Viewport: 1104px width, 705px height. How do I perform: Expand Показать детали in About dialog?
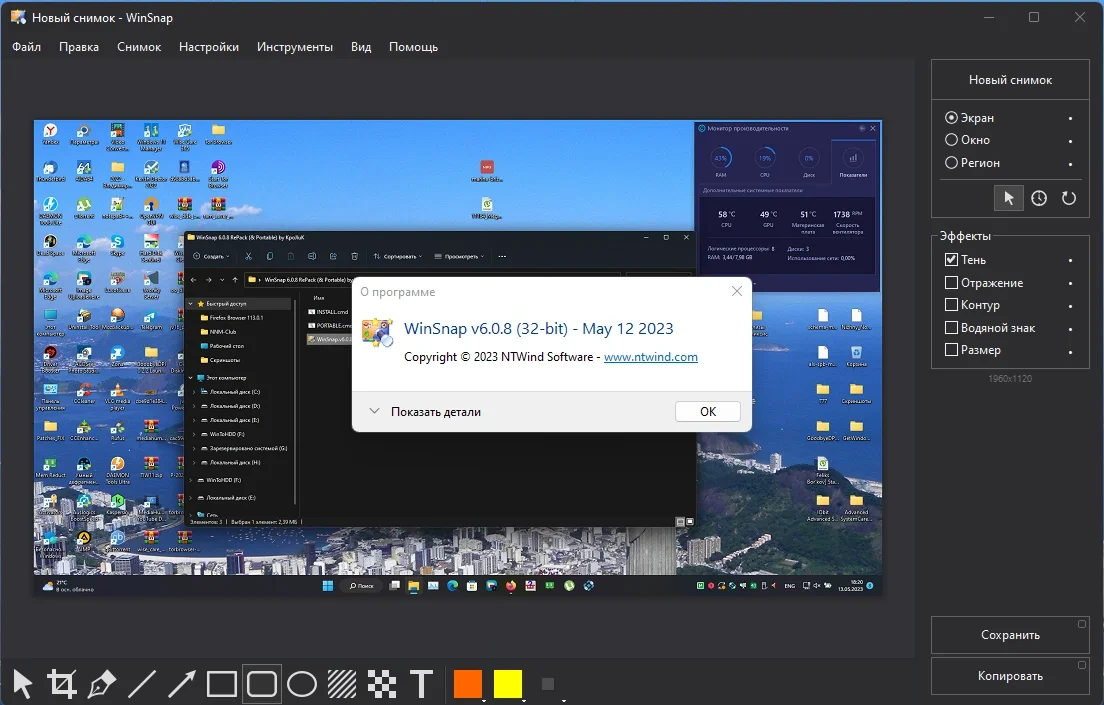coord(425,411)
